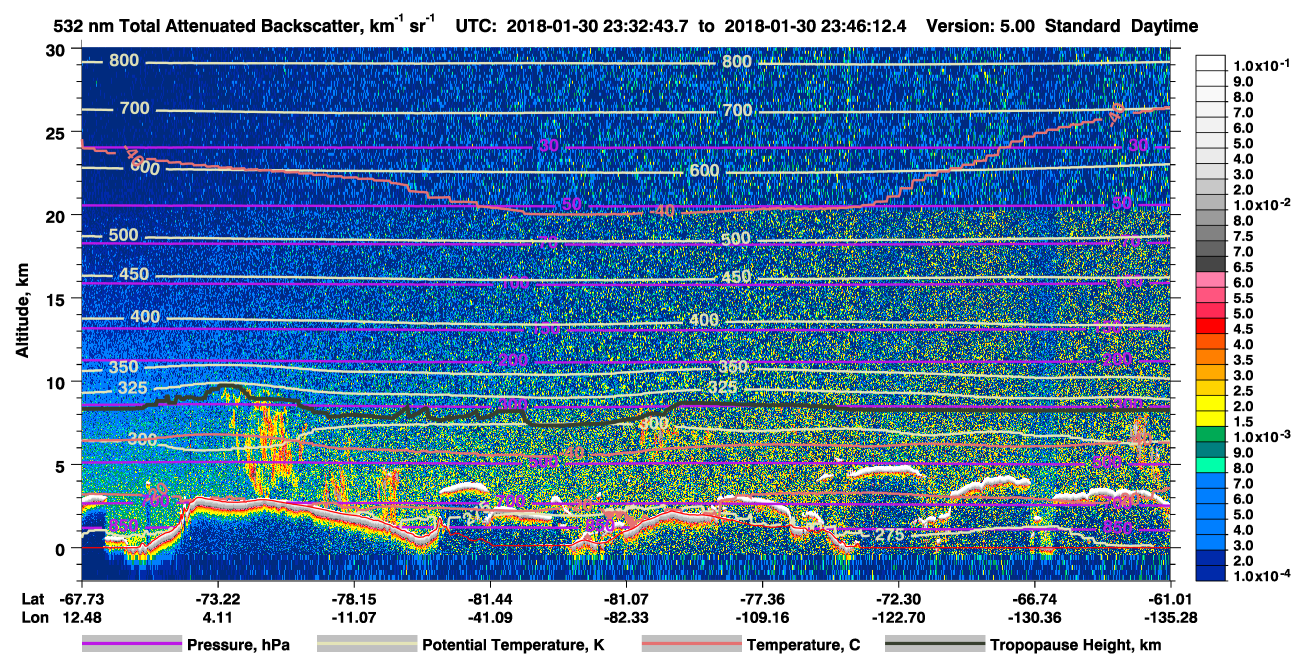Click the colorbar label 7.5
1300x667 pixels.
1243,236
